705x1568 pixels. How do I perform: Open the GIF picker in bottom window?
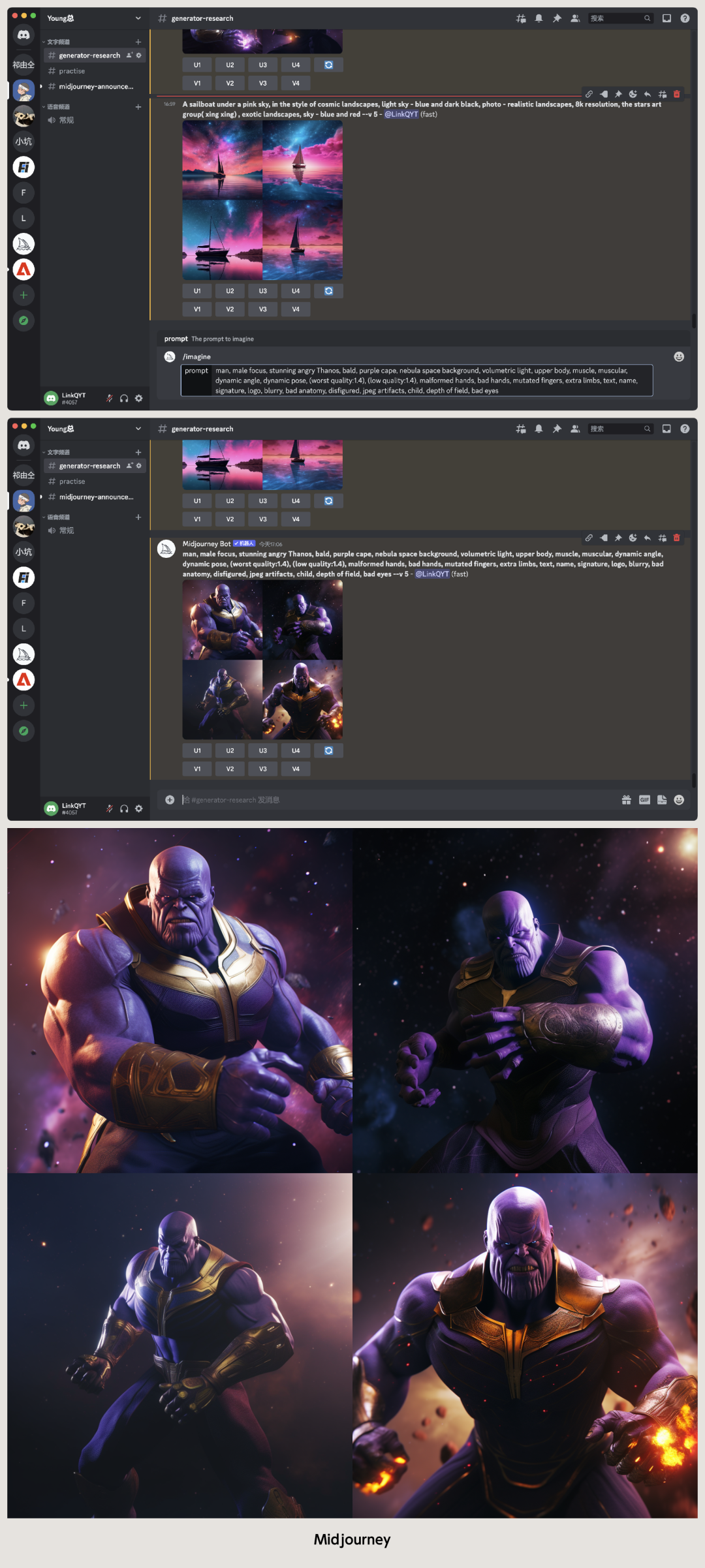click(x=644, y=800)
